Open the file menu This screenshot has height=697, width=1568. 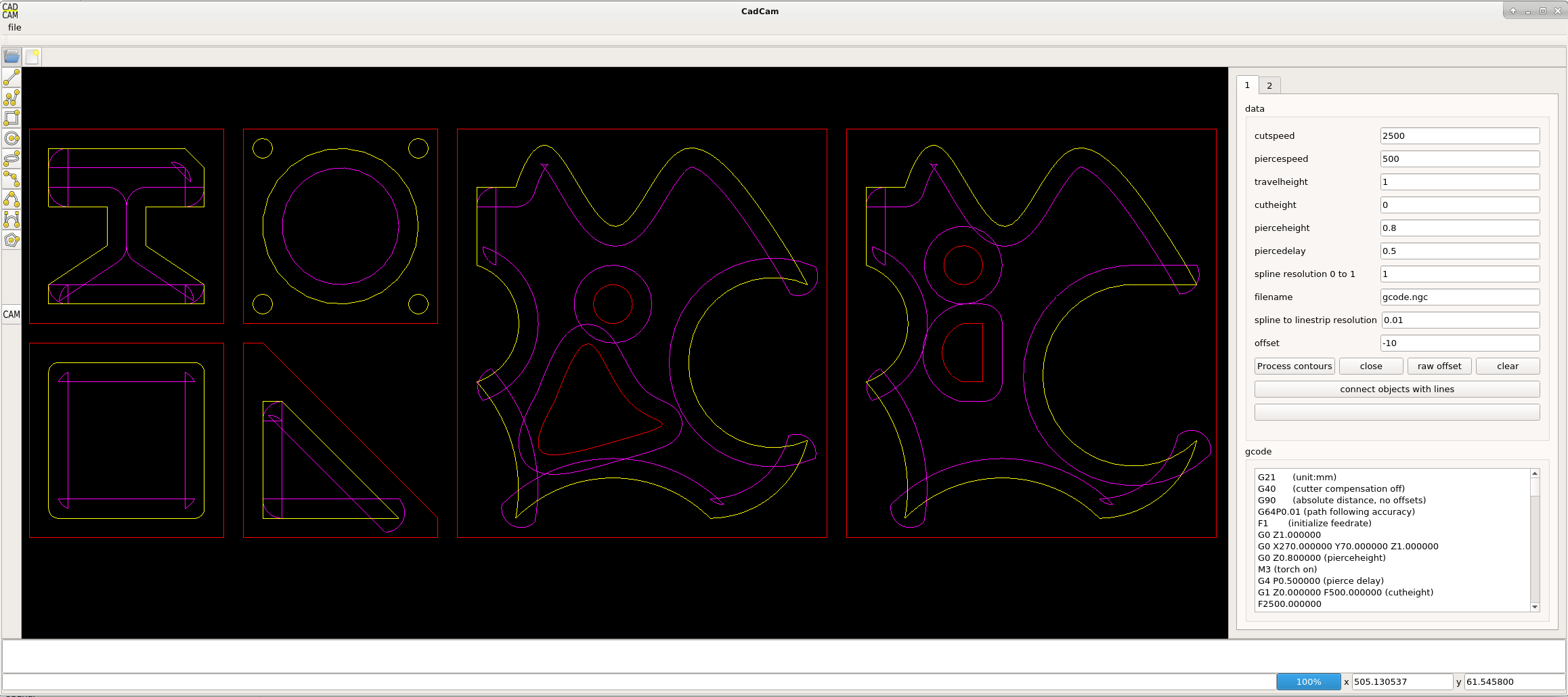(14, 27)
